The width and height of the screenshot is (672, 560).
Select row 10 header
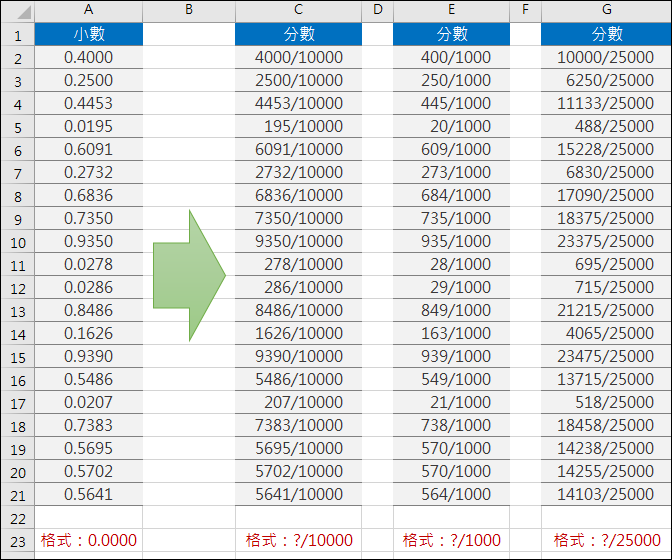18,242
